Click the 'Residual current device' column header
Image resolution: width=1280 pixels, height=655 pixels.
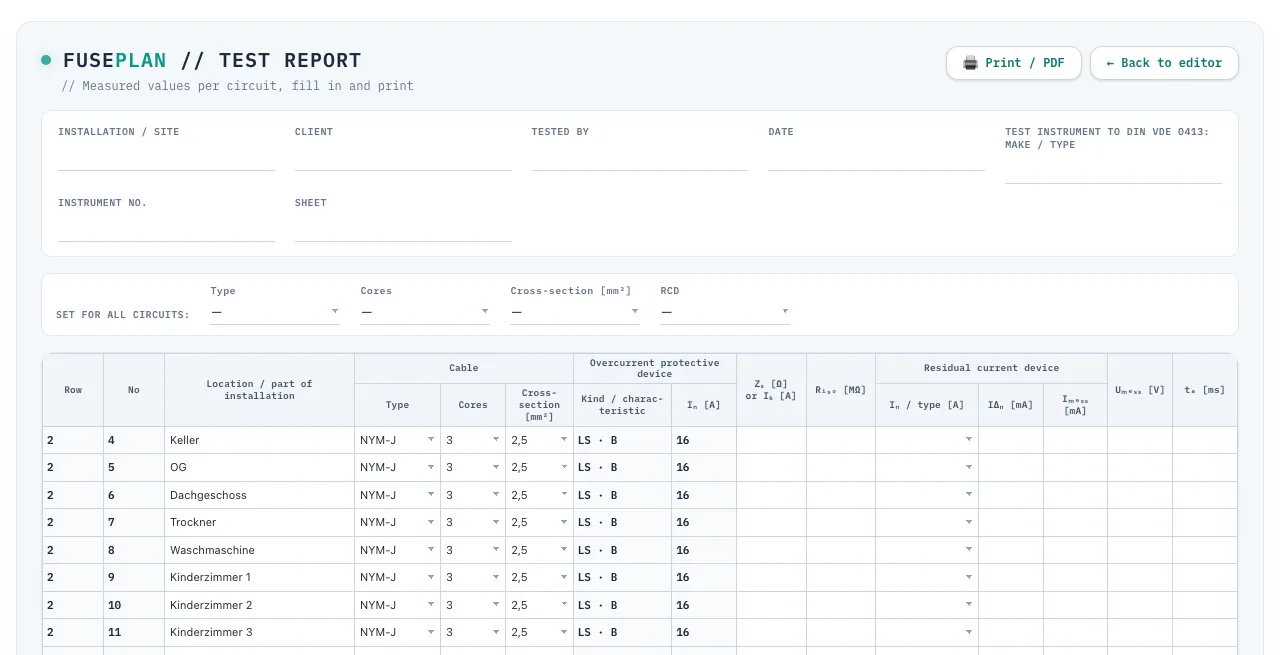tap(991, 368)
